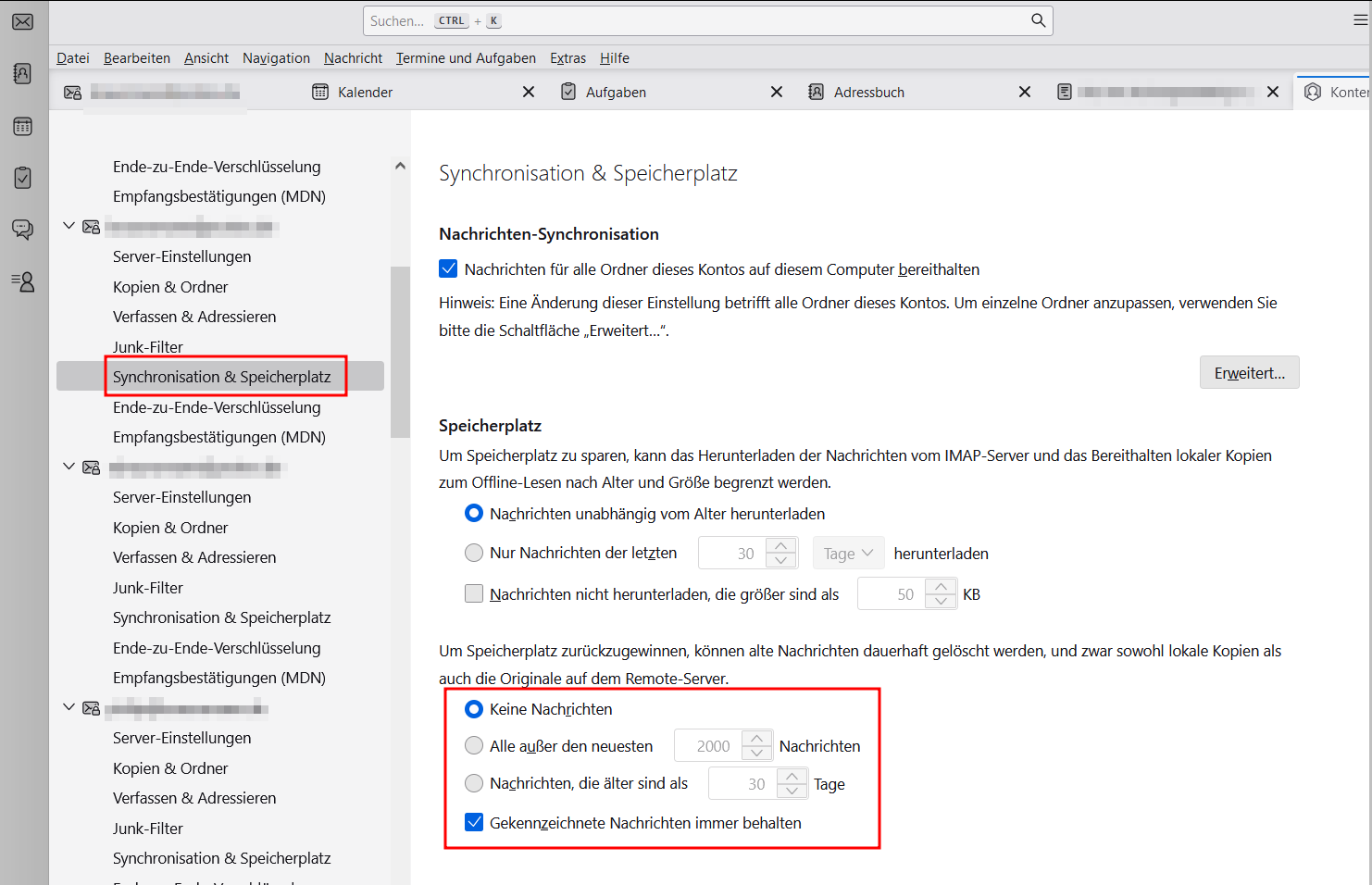Select 'Kopien & Ordner' under first account
1372x885 pixels.
tap(170, 287)
